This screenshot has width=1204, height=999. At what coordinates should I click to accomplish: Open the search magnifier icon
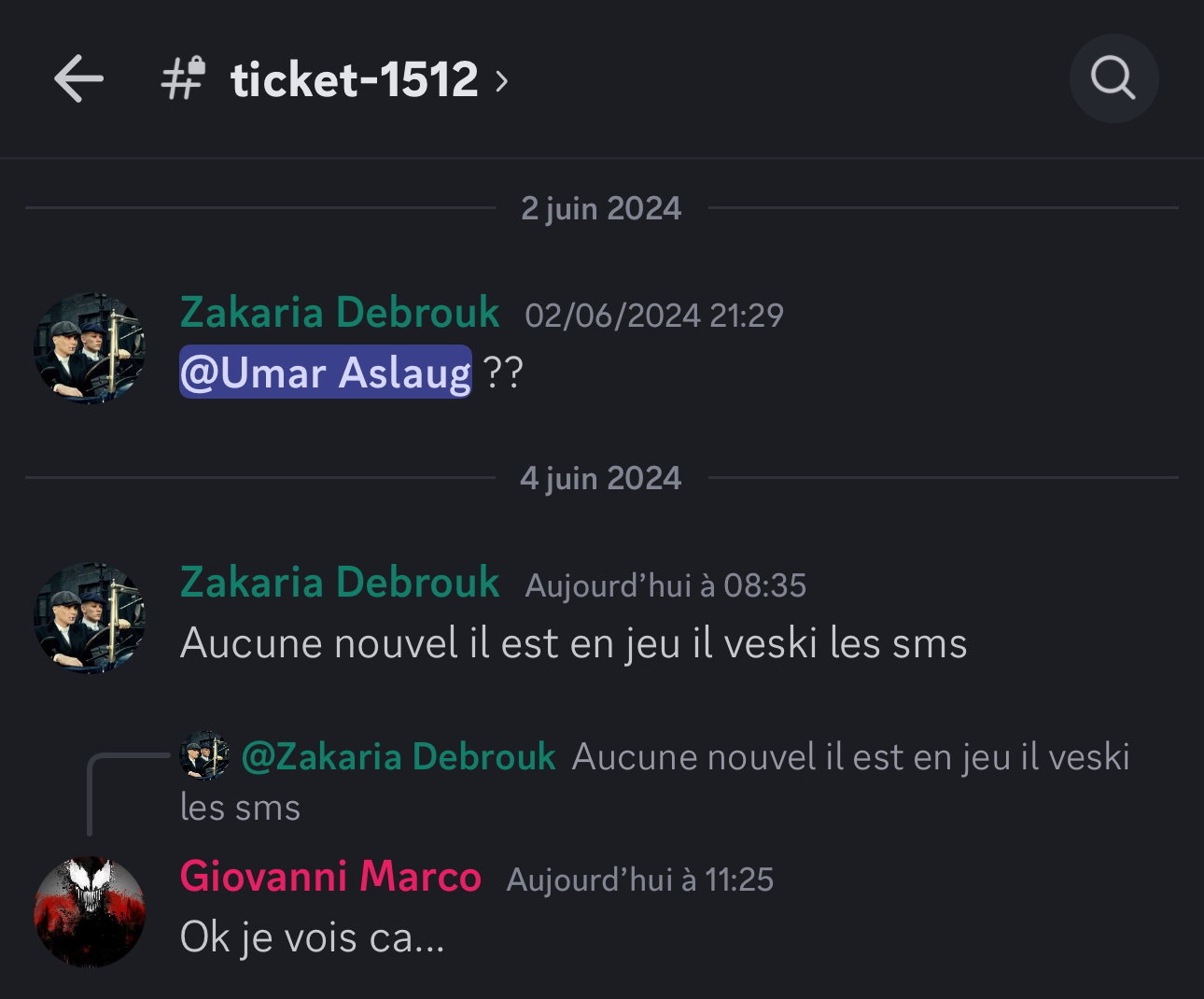click(x=1113, y=78)
